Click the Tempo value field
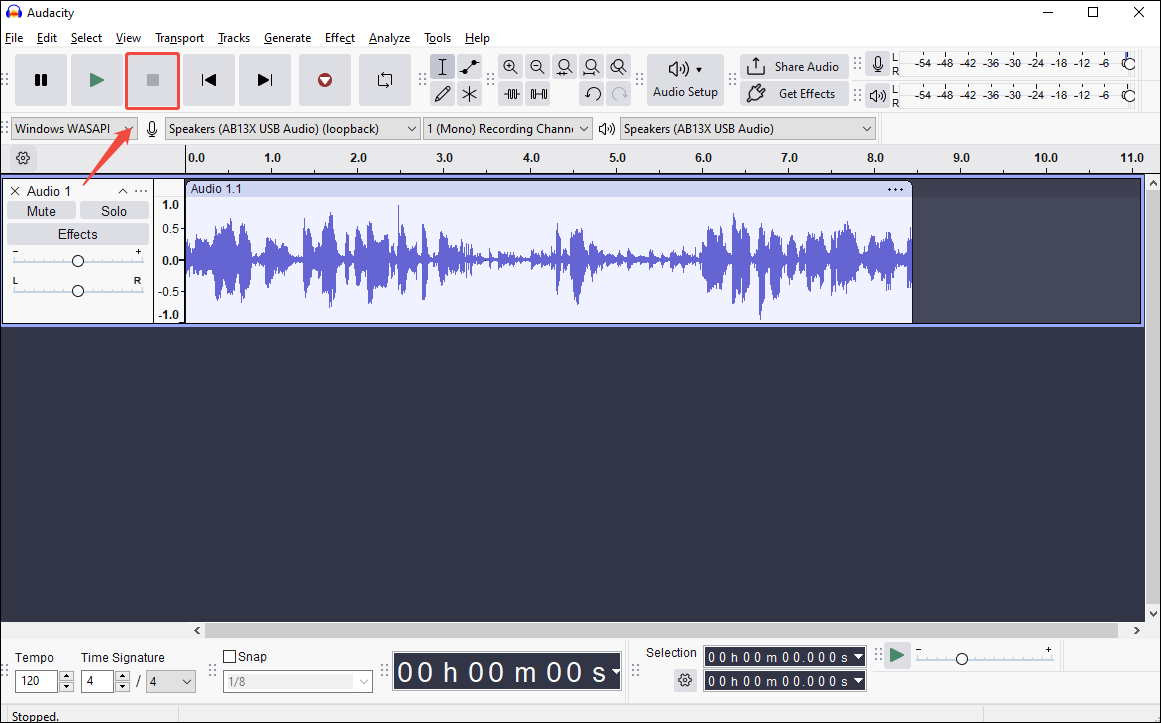The image size is (1161, 723). [x=36, y=681]
